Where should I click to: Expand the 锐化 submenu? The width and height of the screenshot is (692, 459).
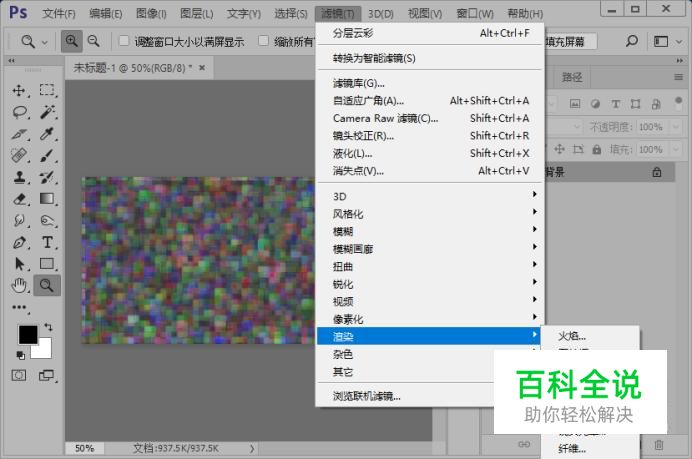430,284
